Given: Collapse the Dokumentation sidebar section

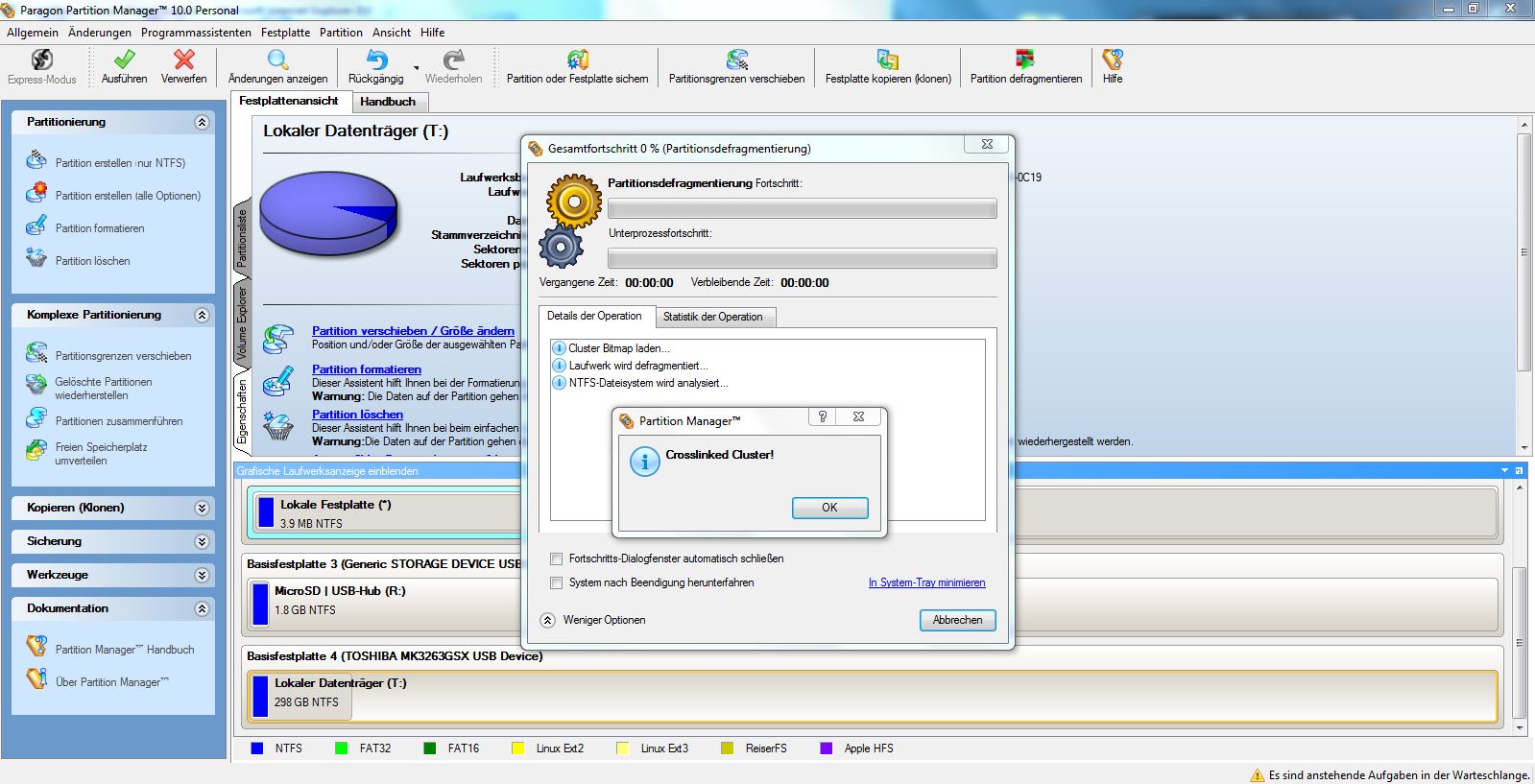Looking at the screenshot, I should [x=202, y=608].
